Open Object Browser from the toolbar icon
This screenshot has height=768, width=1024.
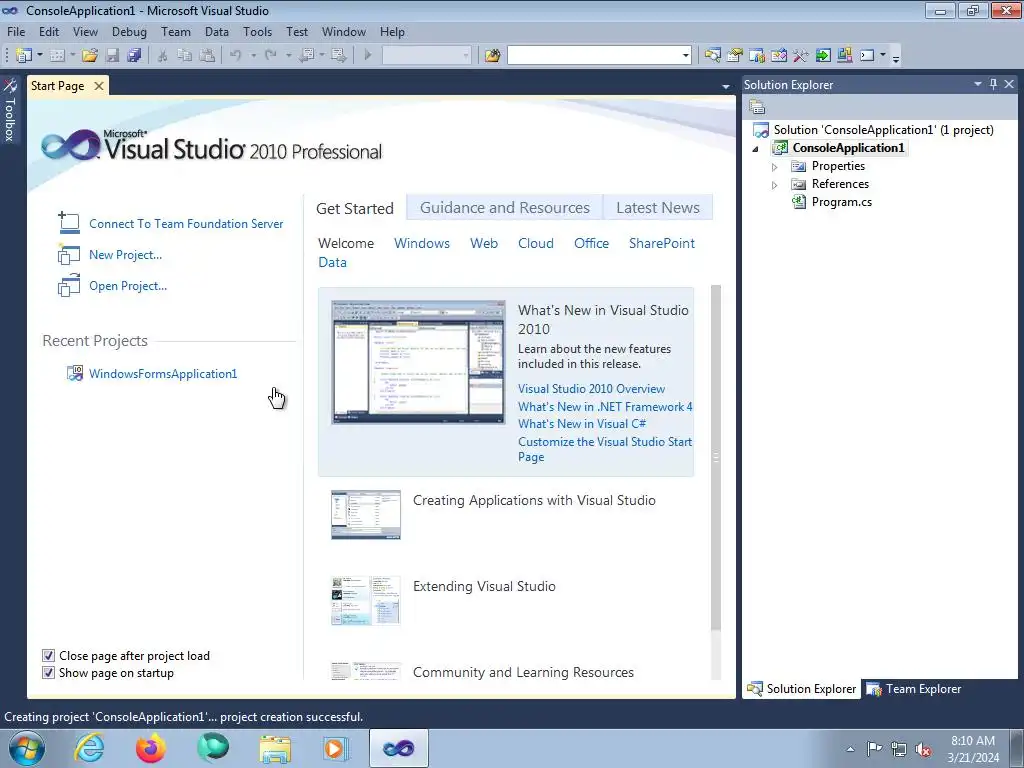[779, 56]
